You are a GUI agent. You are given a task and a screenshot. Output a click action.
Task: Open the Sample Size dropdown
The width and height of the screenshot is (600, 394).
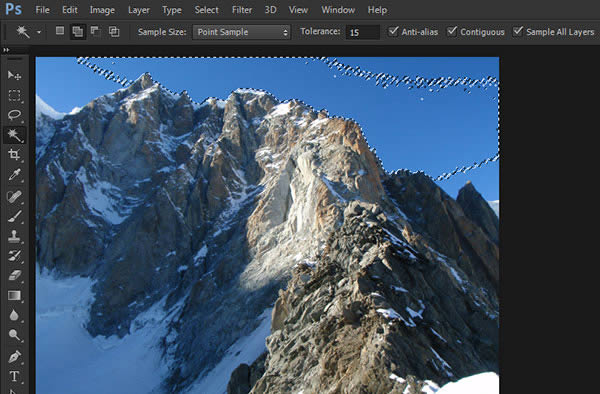point(241,32)
